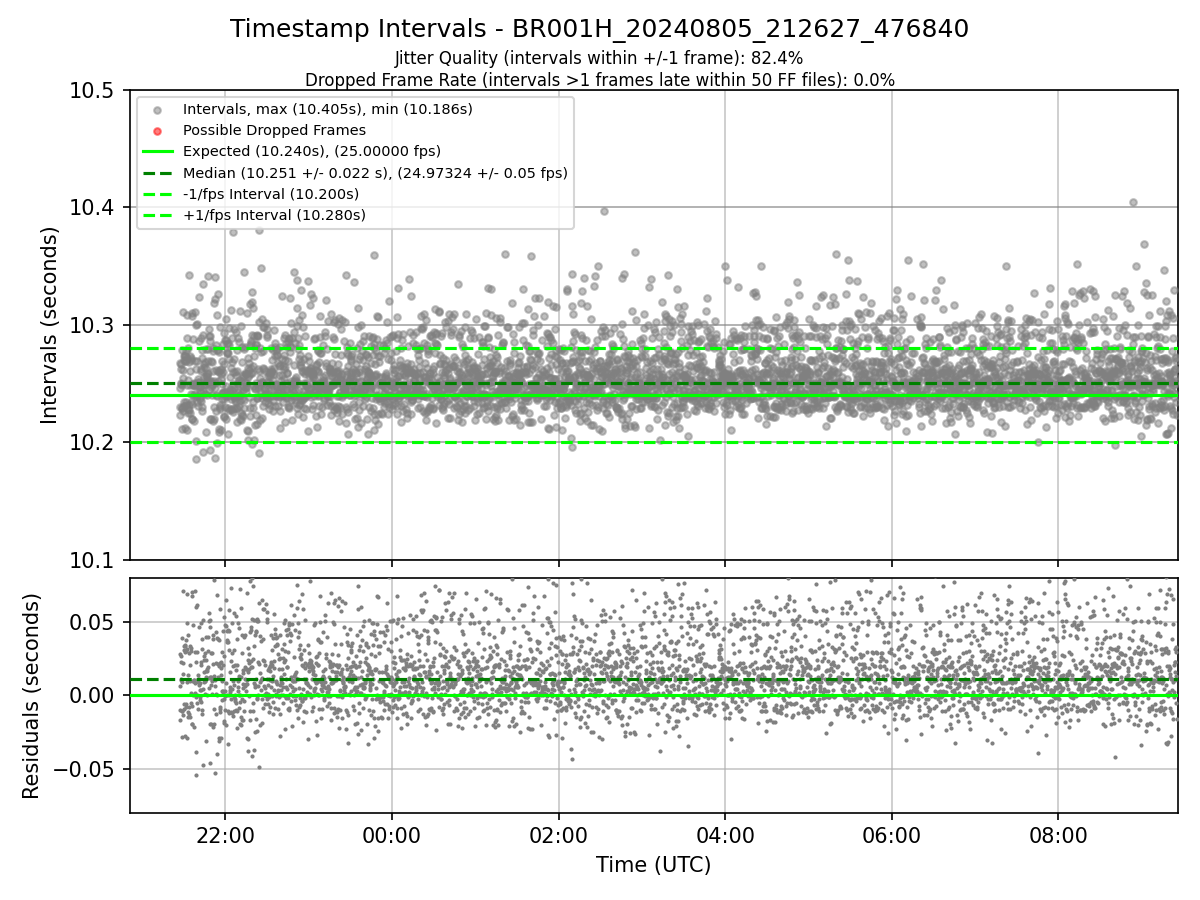
Task: Select legend entry 'Expected (10.240s), (25.00000 fps)'
Action: (312, 151)
